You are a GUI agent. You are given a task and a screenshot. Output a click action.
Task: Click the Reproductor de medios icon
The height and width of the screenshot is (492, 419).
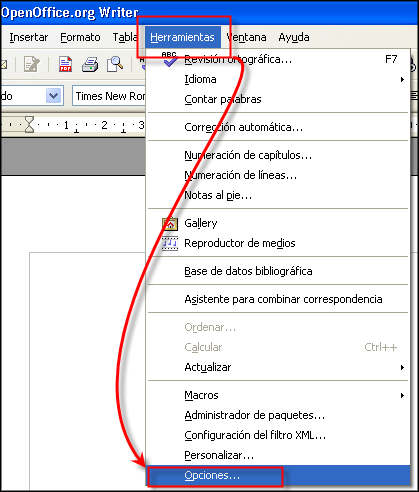[170, 244]
